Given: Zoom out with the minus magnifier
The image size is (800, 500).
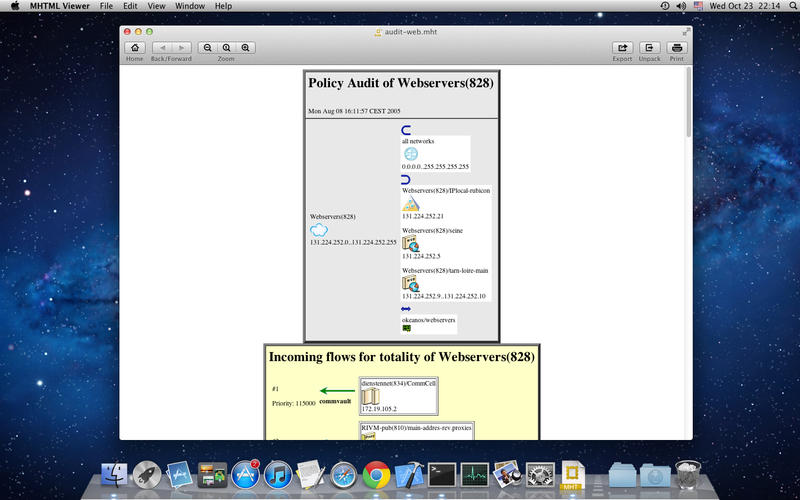Looking at the screenshot, I should coord(207,47).
